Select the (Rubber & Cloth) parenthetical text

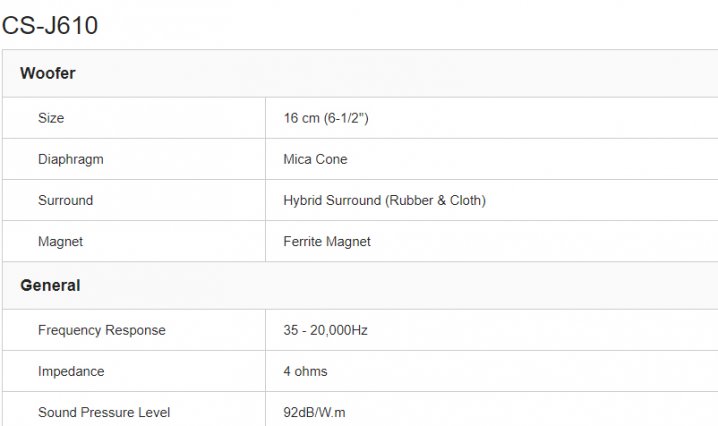(x=435, y=200)
